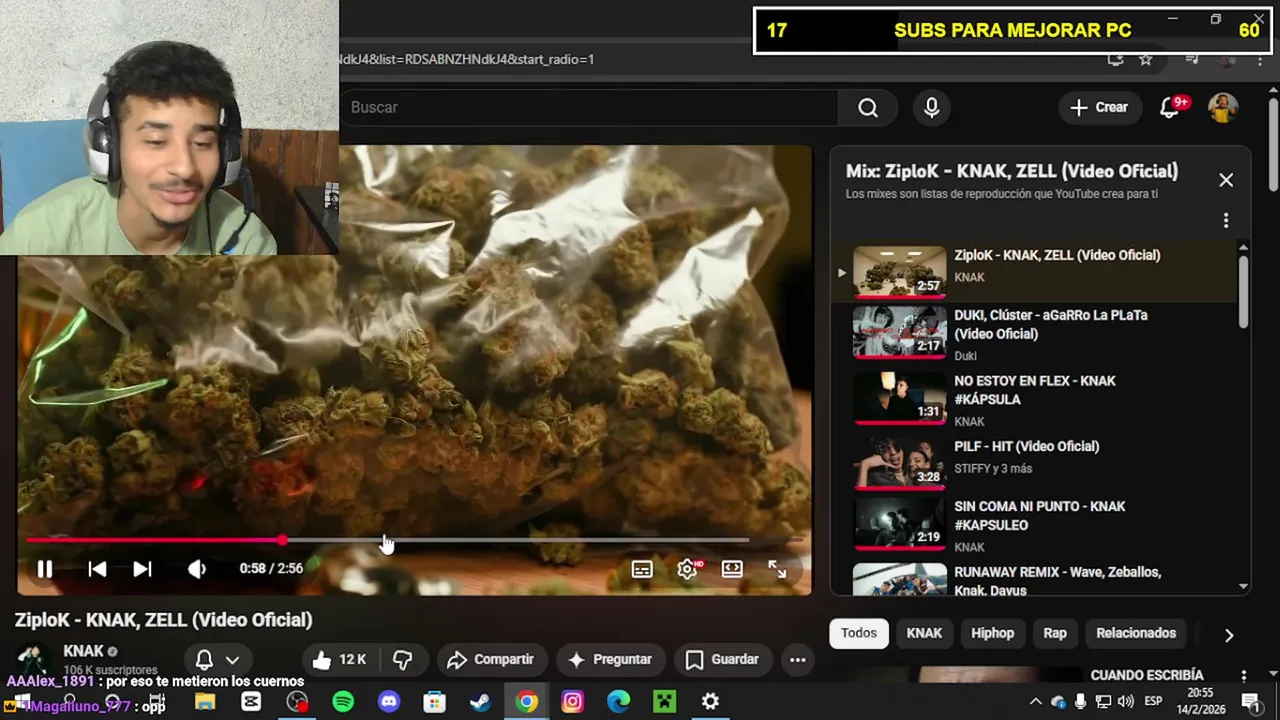The width and height of the screenshot is (1280, 720).
Task: Skip to the next video
Action: coord(142,569)
